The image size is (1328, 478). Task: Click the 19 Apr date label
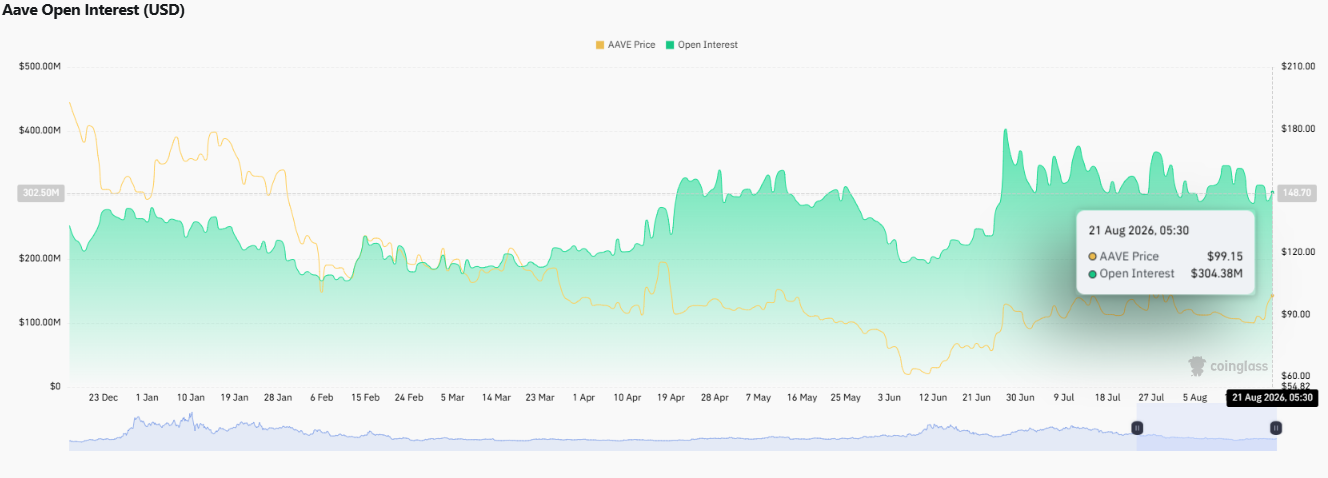(670, 397)
